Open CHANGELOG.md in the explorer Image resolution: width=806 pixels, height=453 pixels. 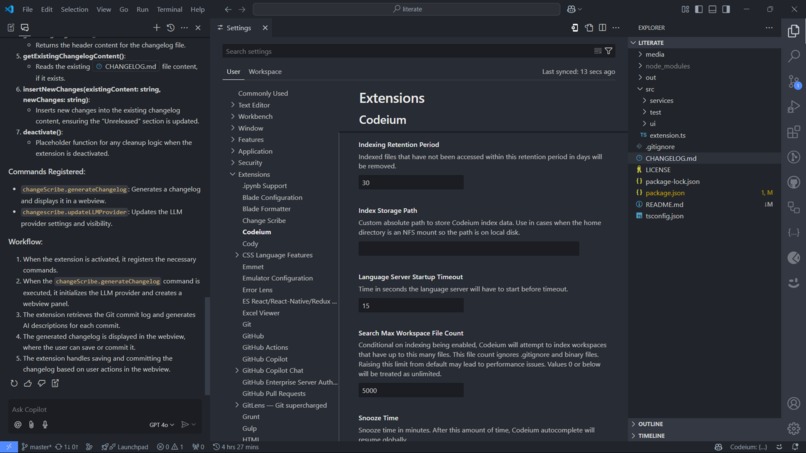coord(671,158)
